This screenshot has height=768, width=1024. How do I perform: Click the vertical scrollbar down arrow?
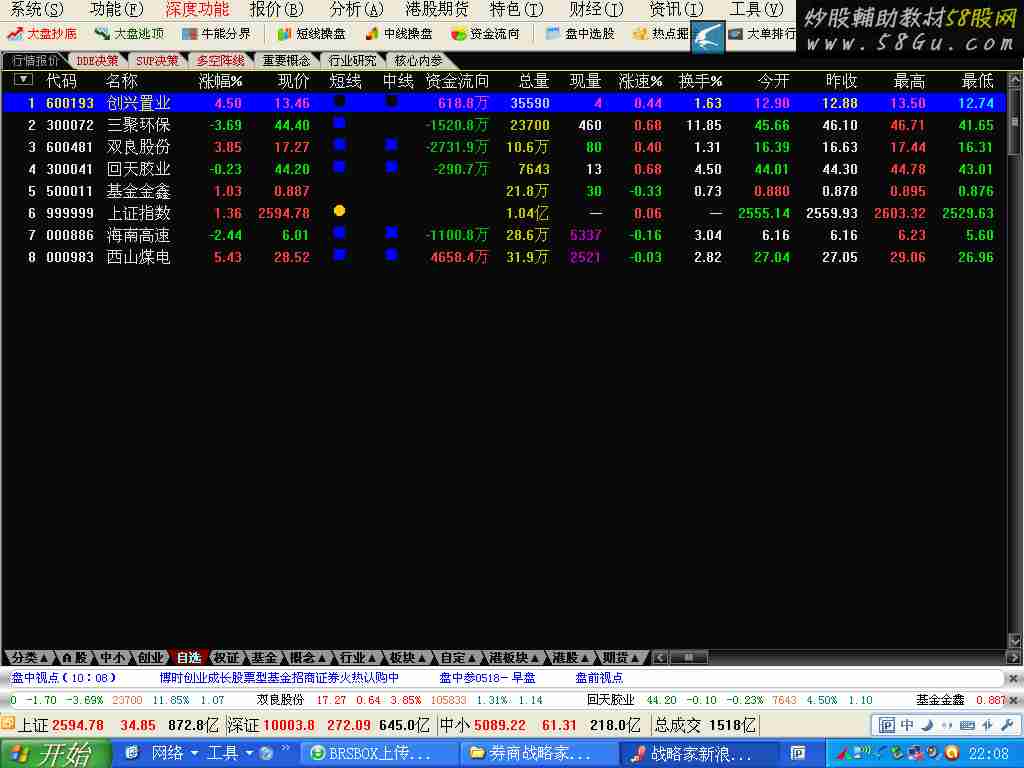coord(1014,641)
